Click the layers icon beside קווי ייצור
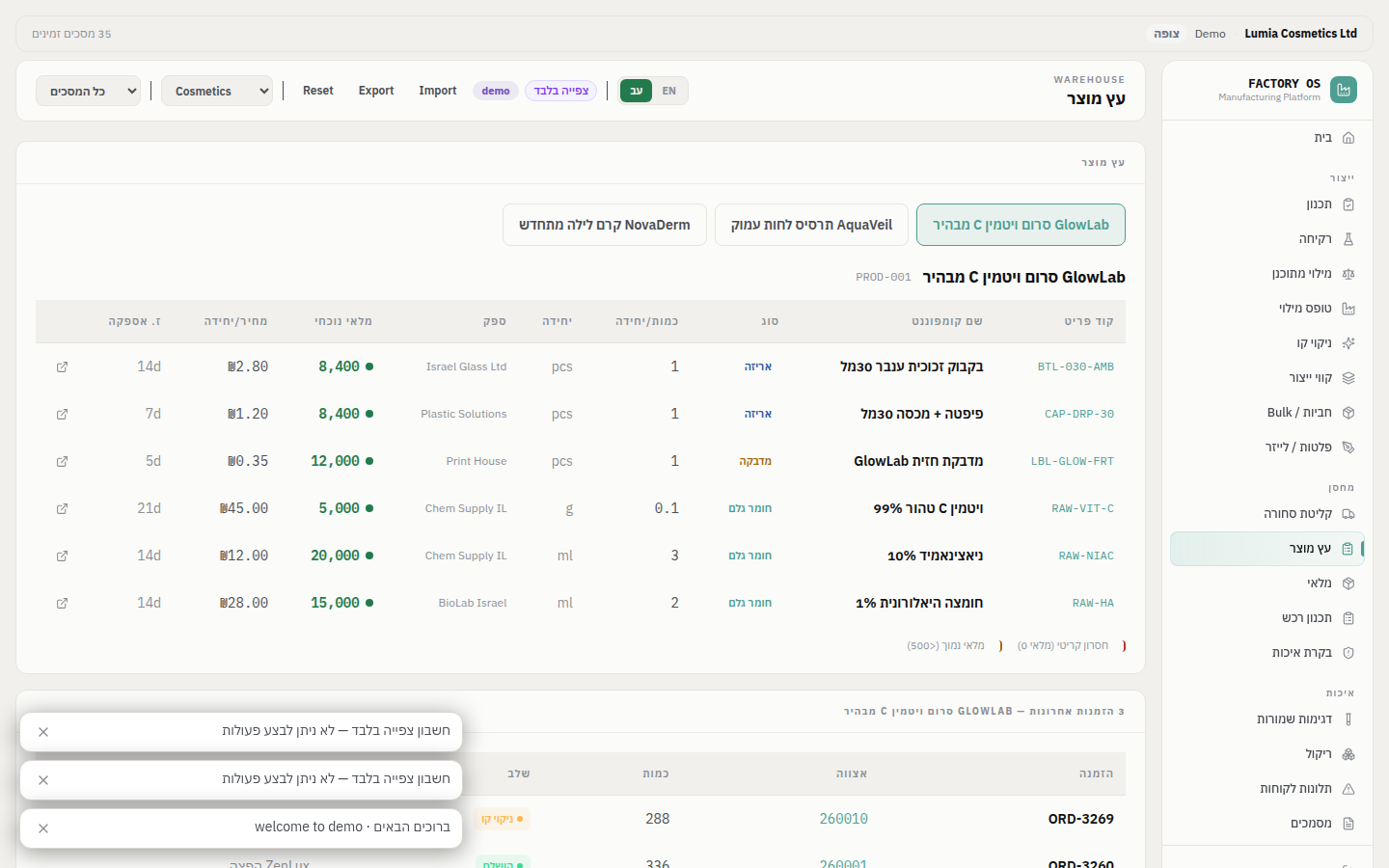The width and height of the screenshot is (1389, 868). click(1348, 378)
